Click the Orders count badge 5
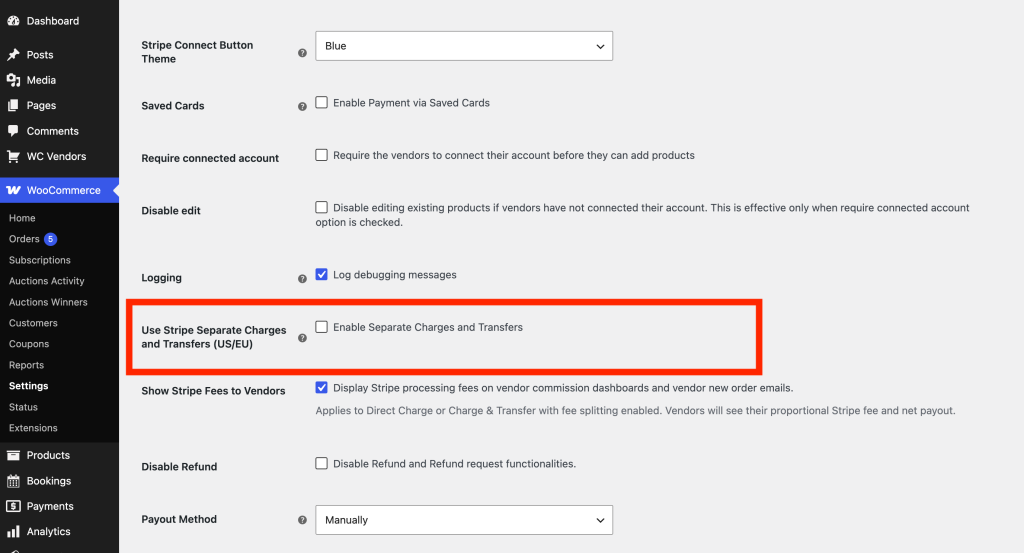The image size is (1024, 553). [x=50, y=239]
